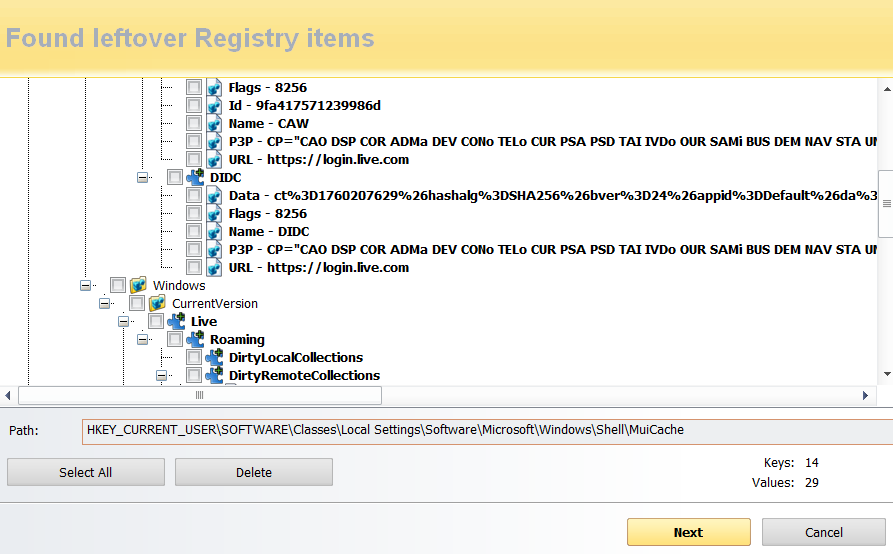Click the horizontal scrollbar thumb
The image size is (893, 554).
(200, 395)
